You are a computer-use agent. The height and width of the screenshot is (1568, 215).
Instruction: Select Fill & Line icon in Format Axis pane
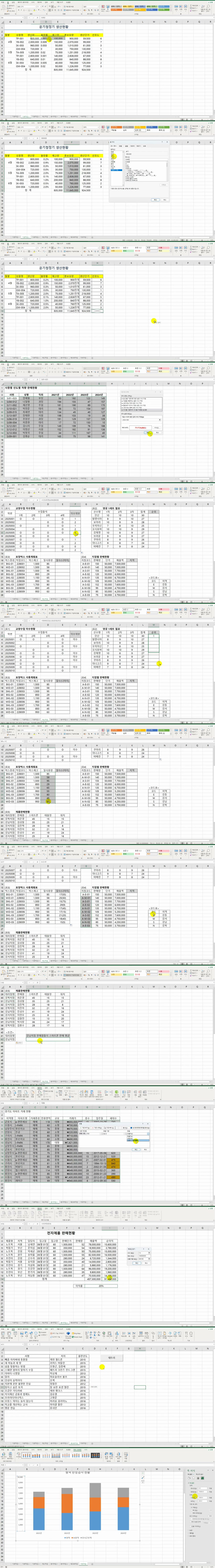tap(189, 1478)
